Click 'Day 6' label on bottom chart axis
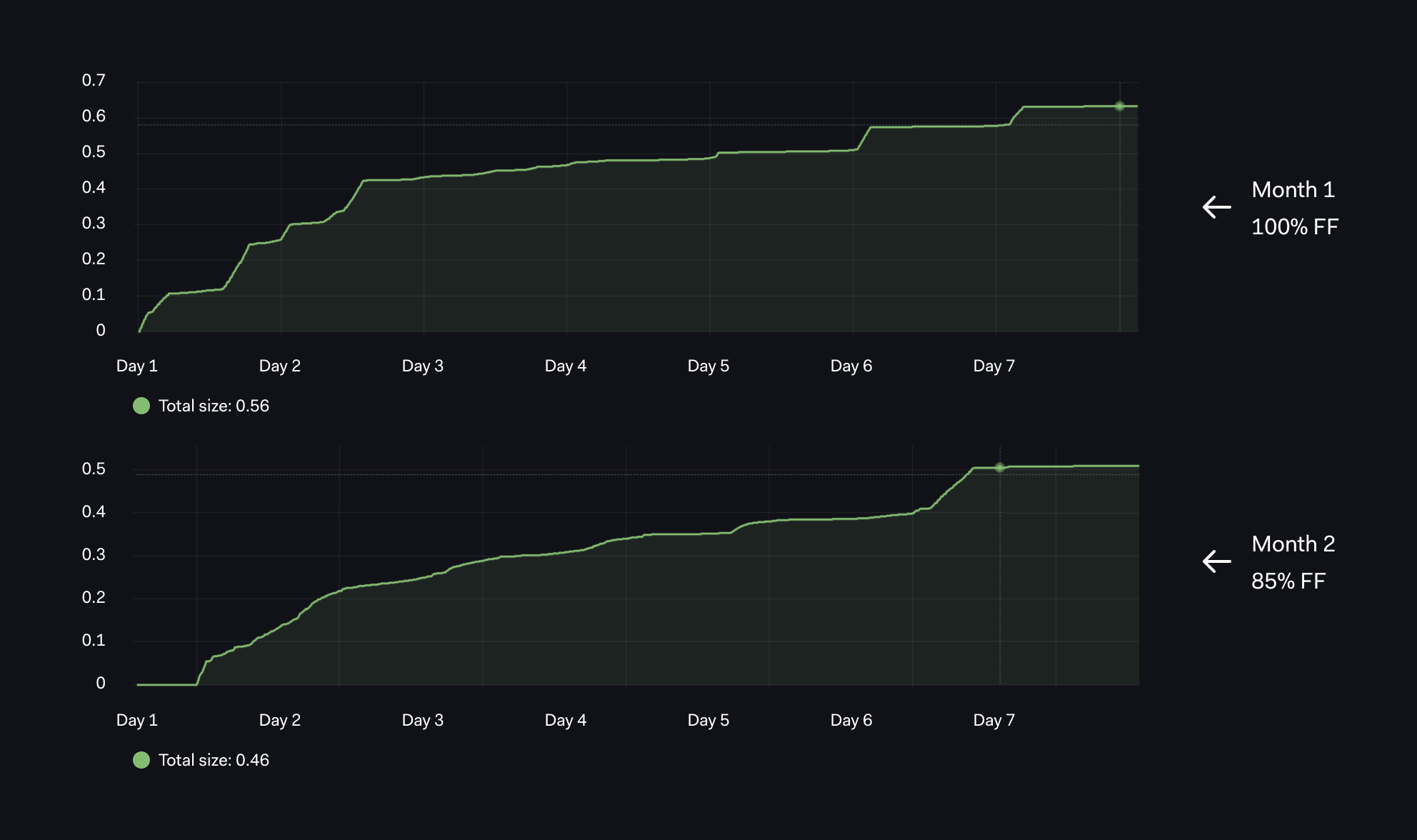1417x840 pixels. (x=851, y=720)
